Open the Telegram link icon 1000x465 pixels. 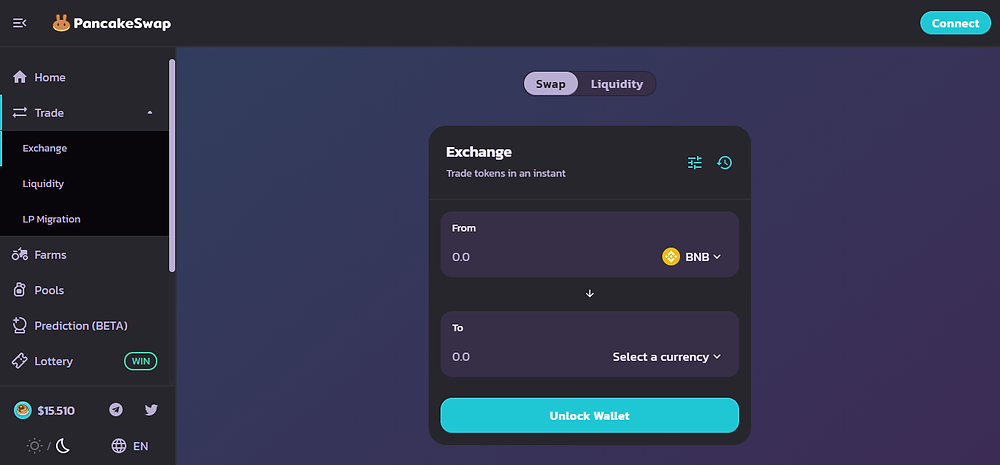coord(115,410)
